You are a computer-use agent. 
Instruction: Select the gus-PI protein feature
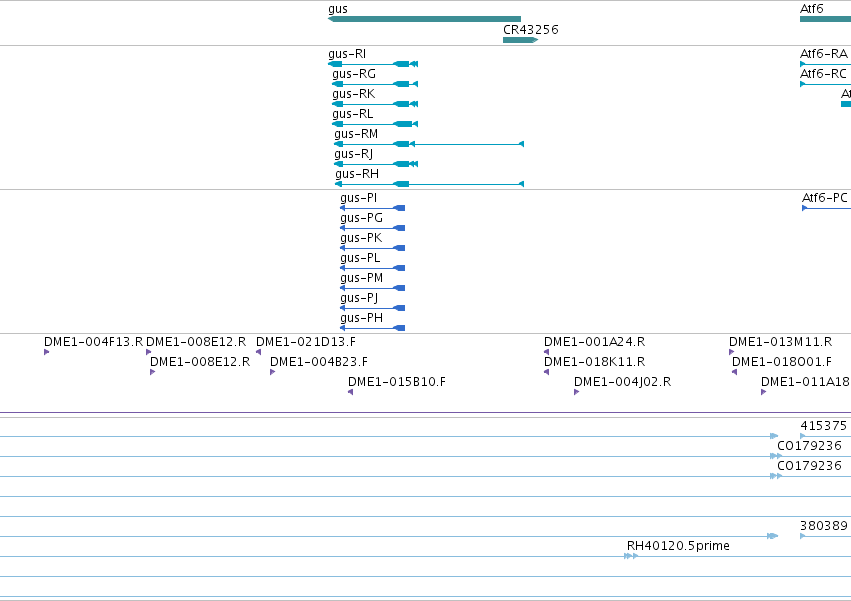[x=372, y=208]
